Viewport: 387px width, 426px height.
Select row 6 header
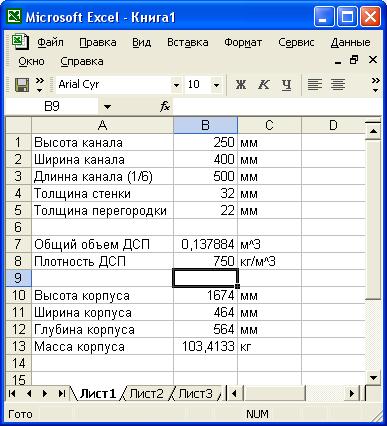tap(19, 227)
